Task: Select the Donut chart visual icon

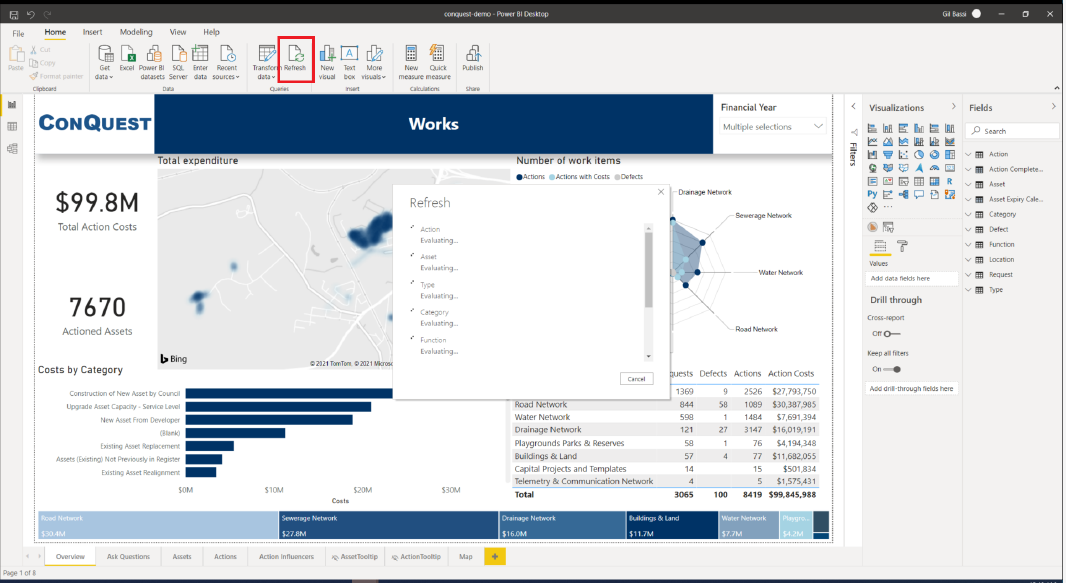Action: [934, 155]
